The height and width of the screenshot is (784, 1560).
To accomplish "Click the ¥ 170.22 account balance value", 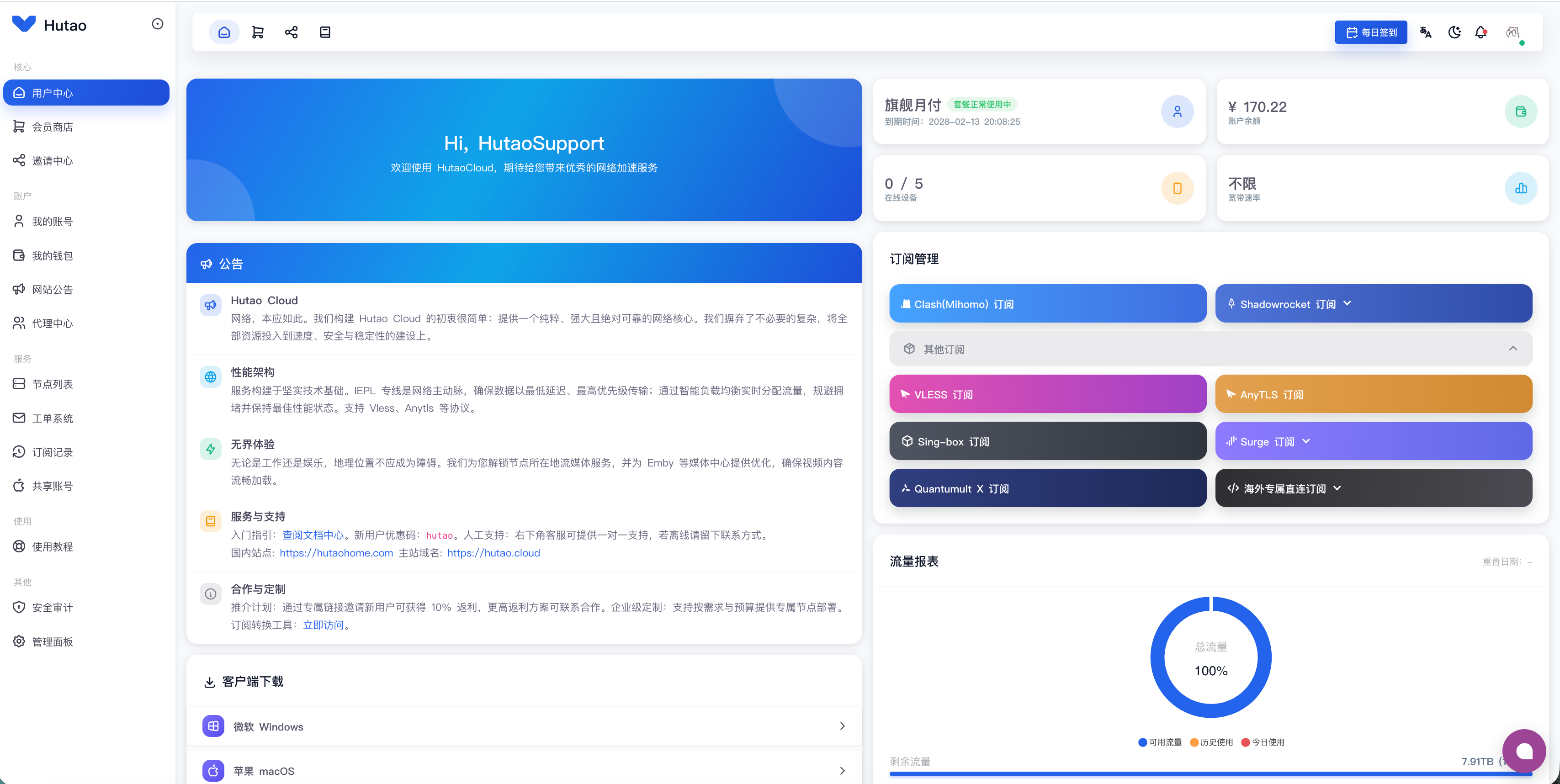I will point(1257,106).
